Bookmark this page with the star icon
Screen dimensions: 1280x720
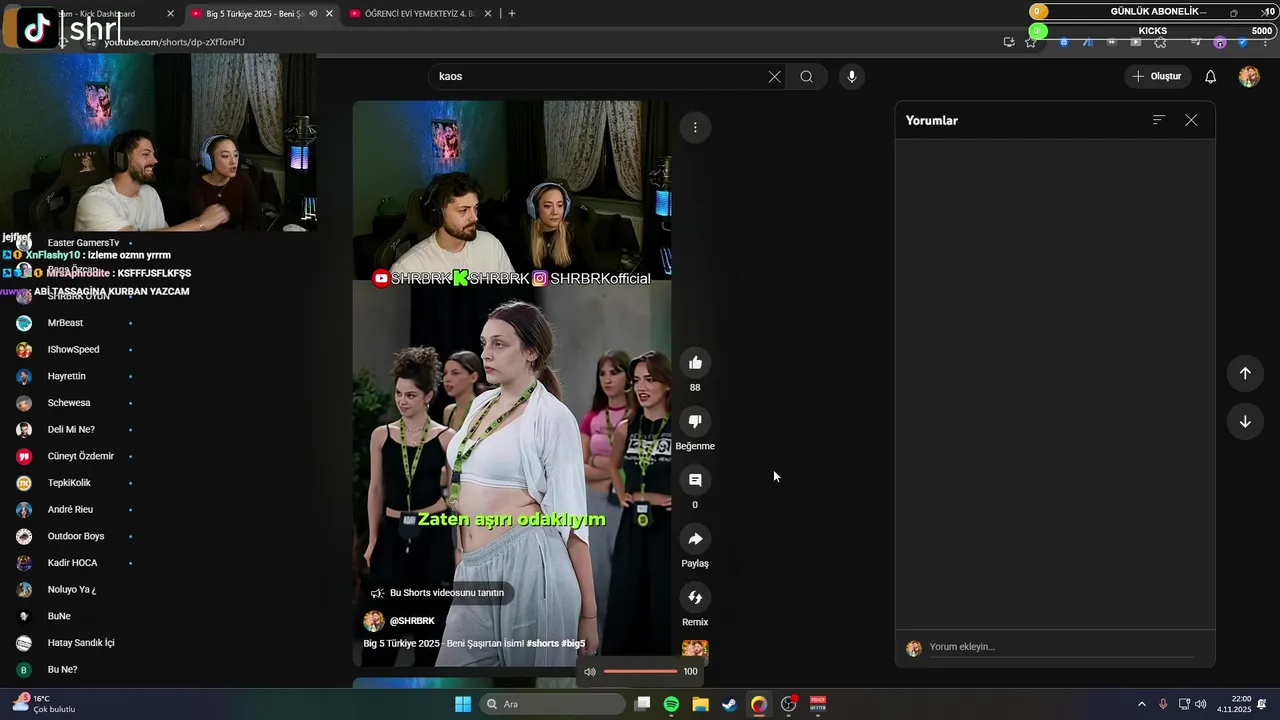click(x=1031, y=42)
